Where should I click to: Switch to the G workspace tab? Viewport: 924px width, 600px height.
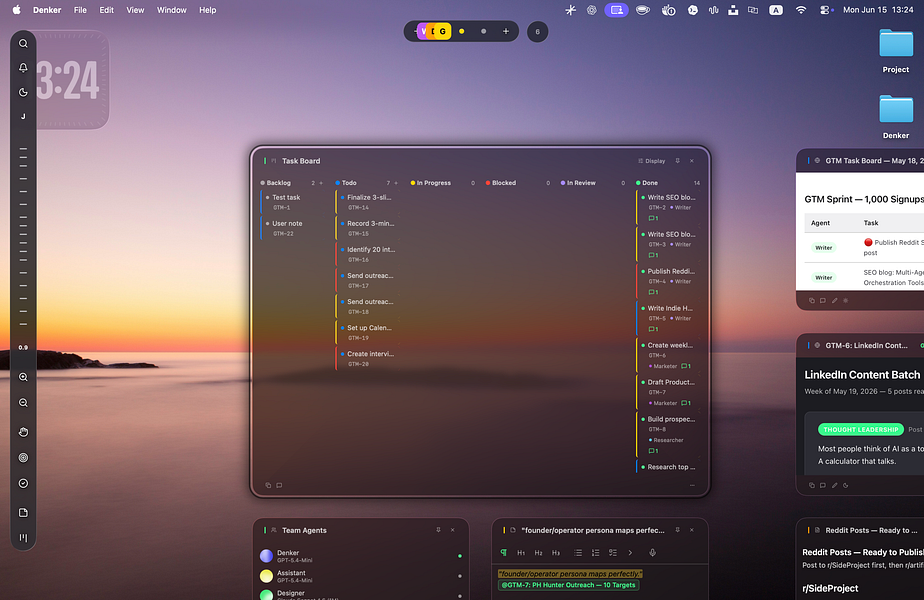click(443, 31)
